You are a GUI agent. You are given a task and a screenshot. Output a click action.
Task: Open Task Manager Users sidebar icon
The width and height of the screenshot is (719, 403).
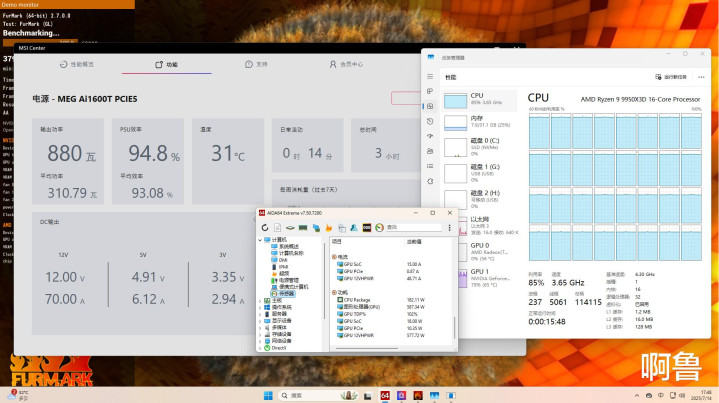coord(430,151)
